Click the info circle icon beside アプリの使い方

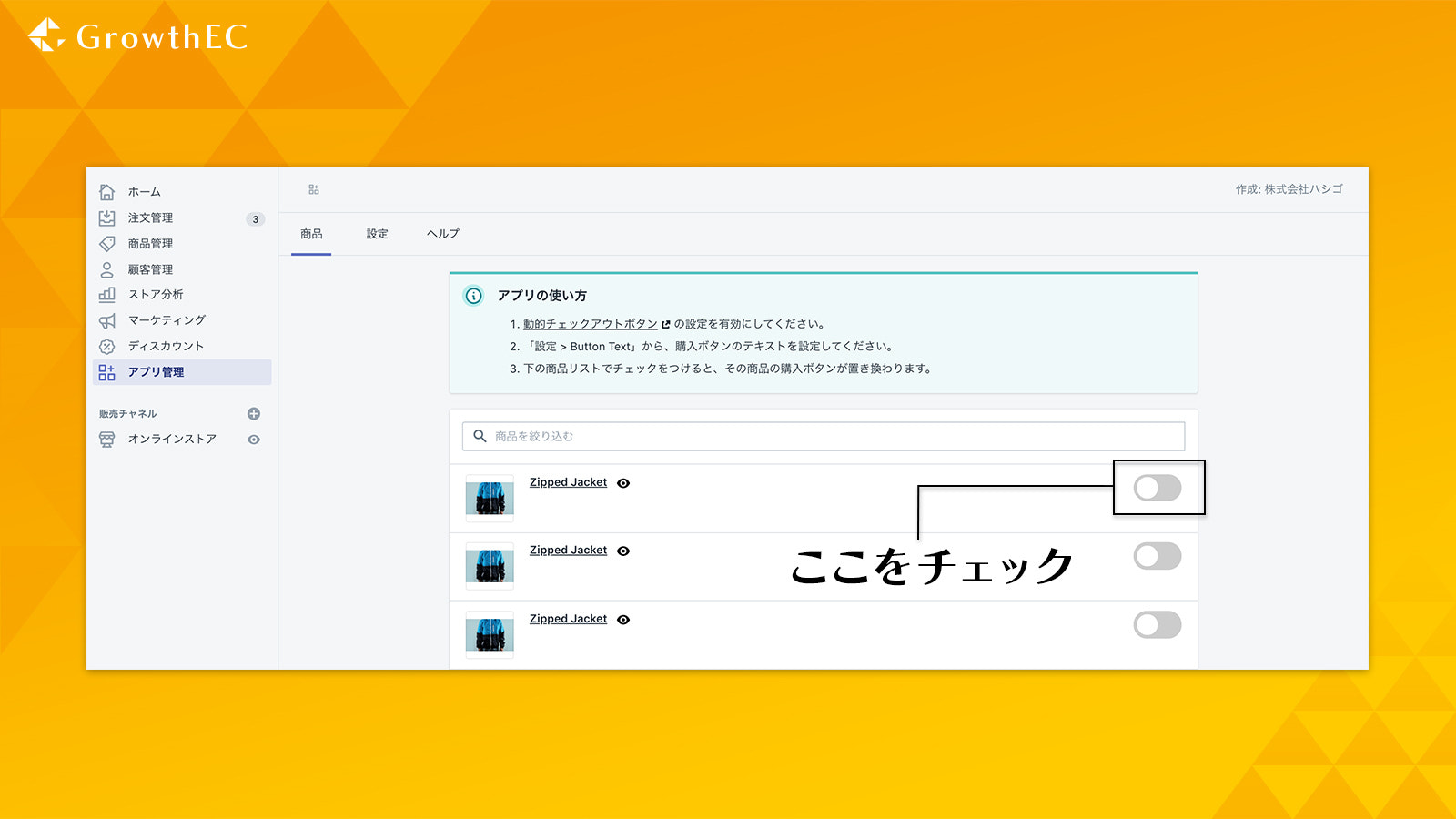coord(474,296)
